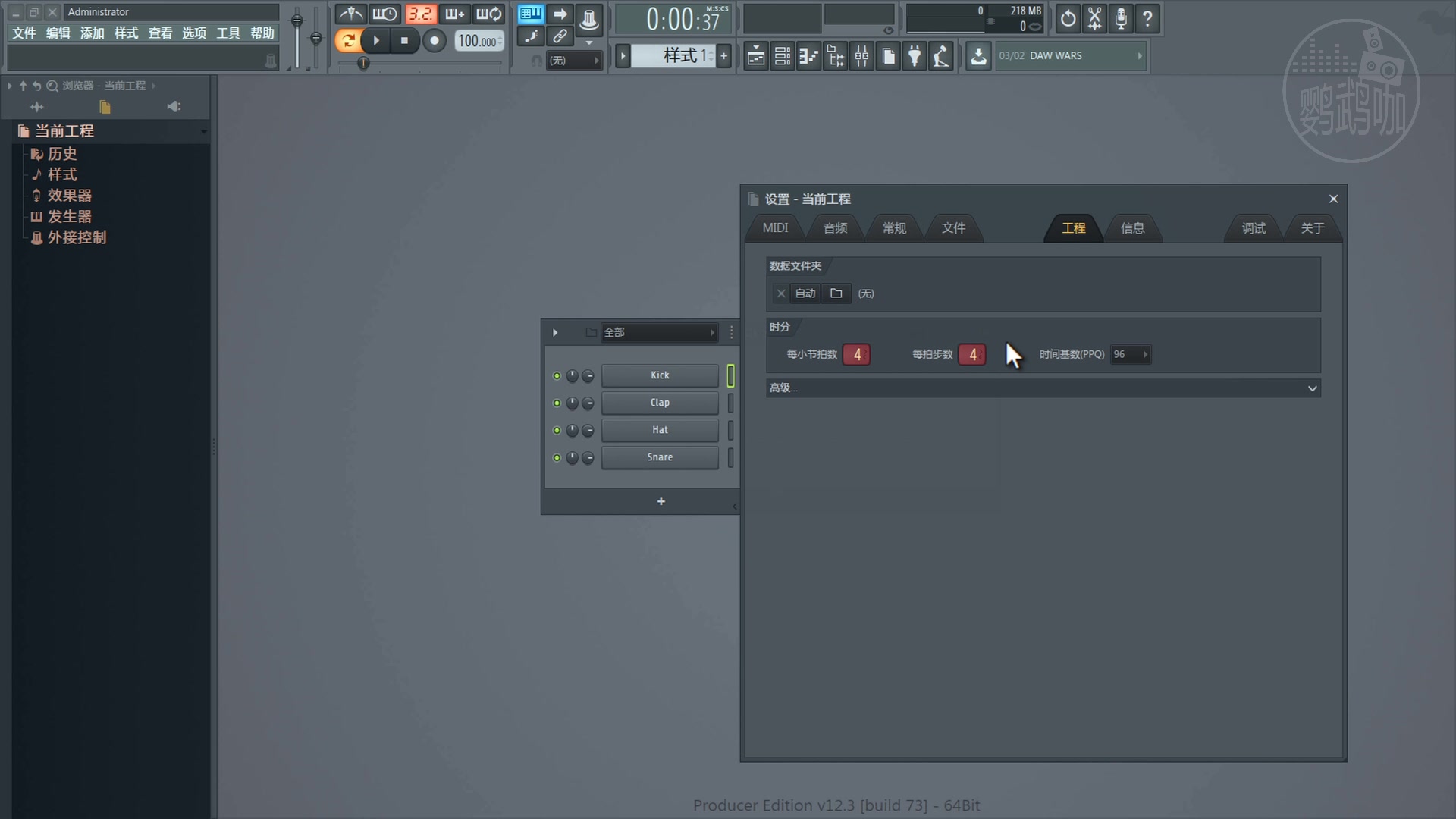Enable the Clap channel selector light

tap(555, 403)
